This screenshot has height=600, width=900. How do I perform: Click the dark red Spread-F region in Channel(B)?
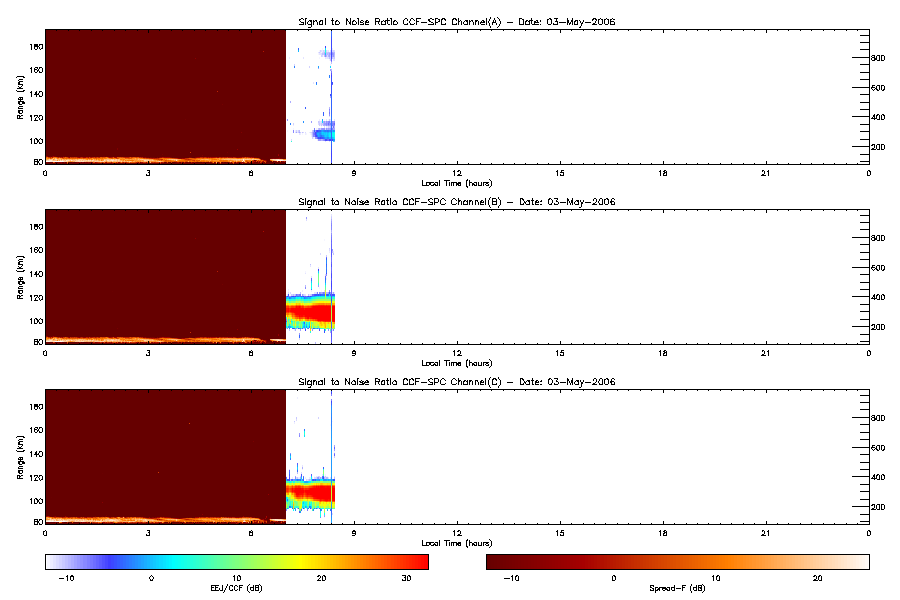click(165, 273)
